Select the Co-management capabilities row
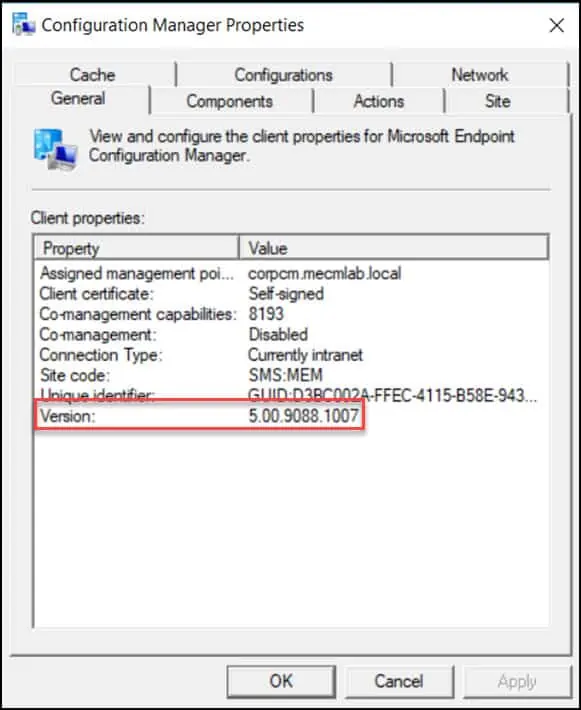The height and width of the screenshot is (710, 581). 291,314
